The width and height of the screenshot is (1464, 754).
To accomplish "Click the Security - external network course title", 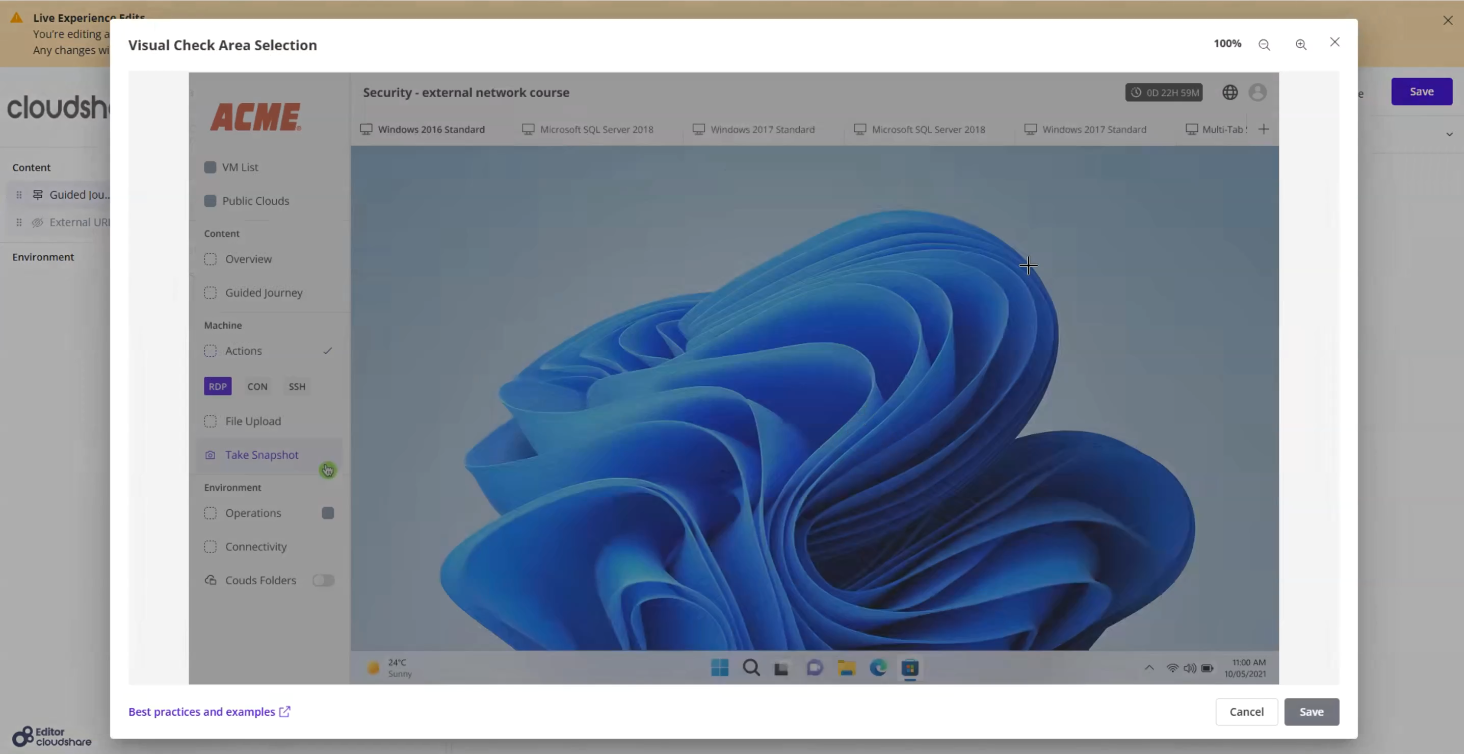I will tap(466, 92).
